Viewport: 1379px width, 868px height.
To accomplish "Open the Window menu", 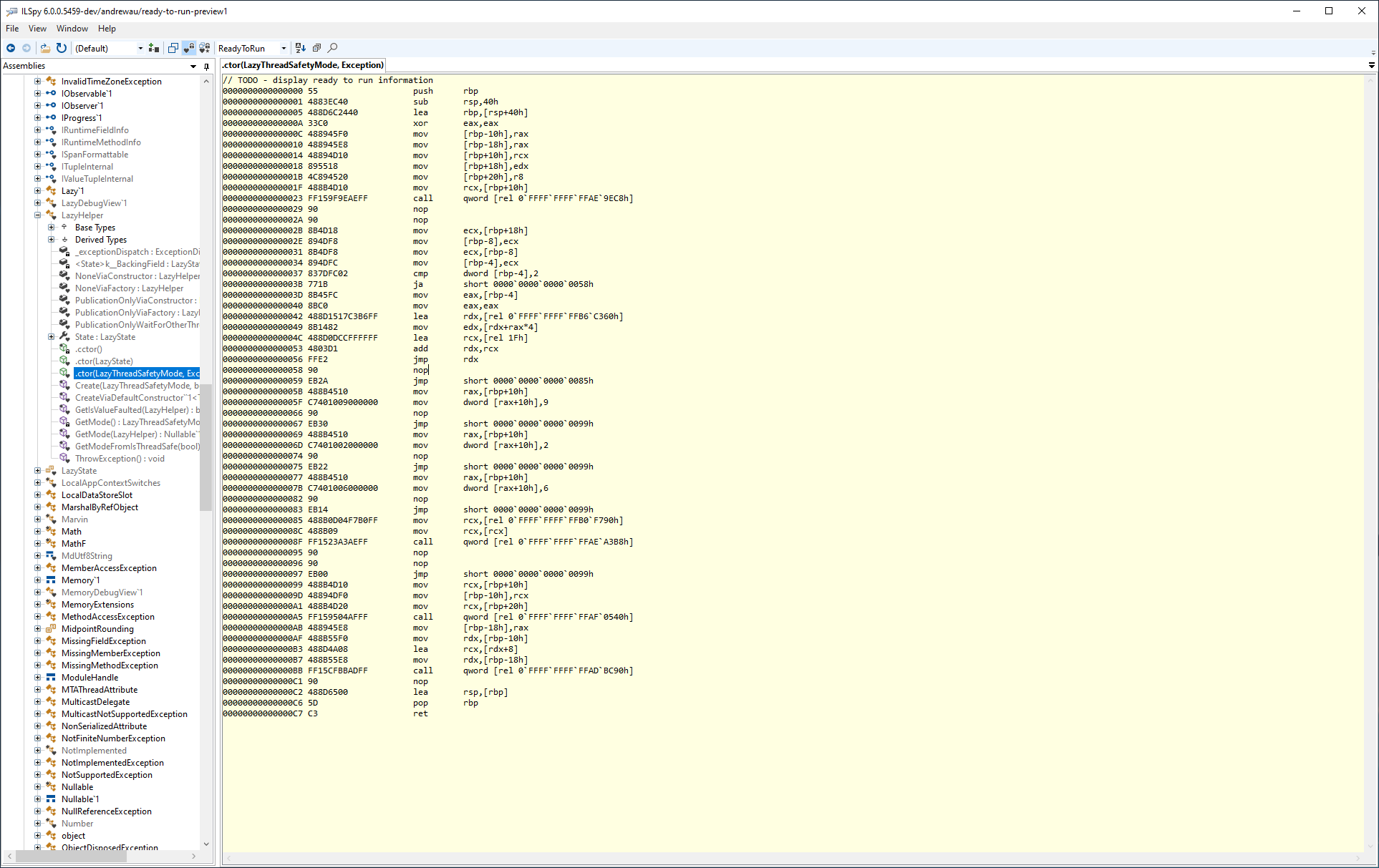I will tap(72, 29).
